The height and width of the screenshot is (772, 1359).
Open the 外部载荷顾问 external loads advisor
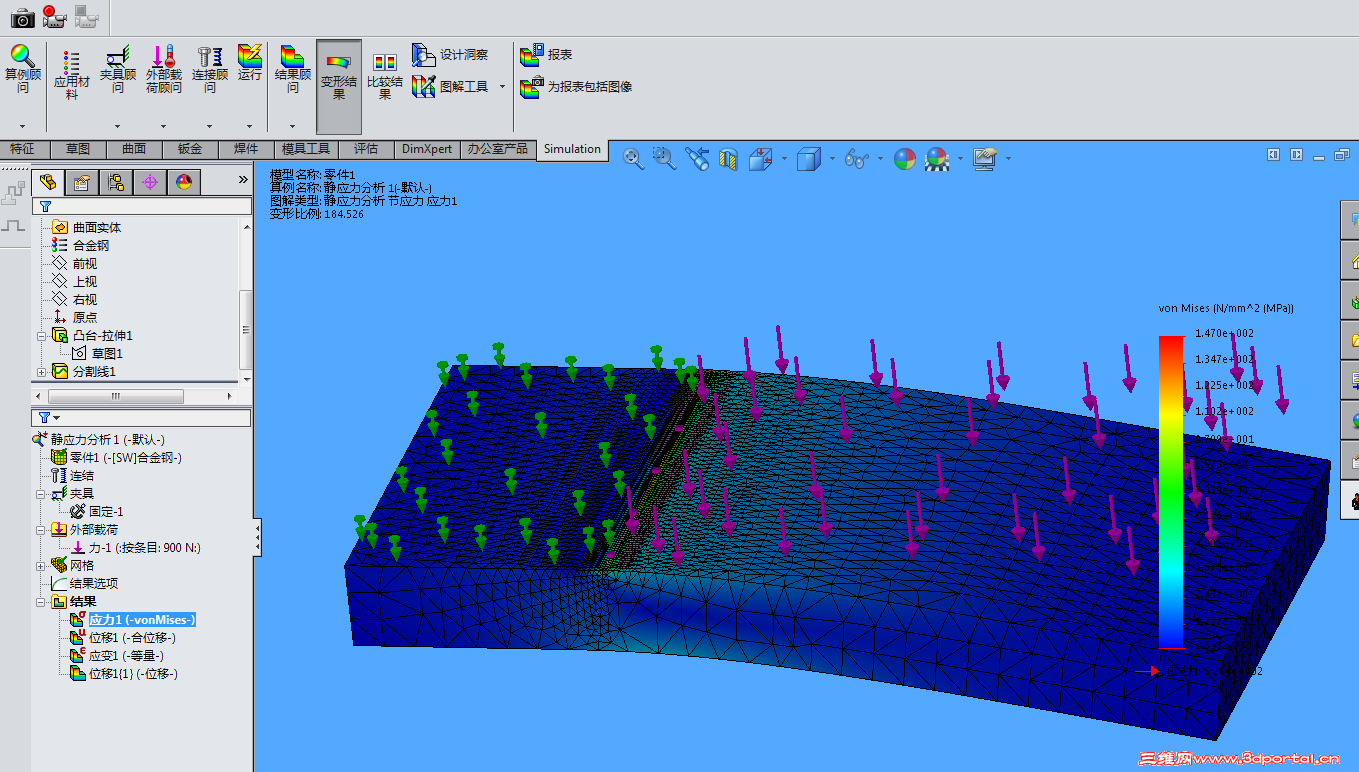pyautogui.click(x=164, y=69)
